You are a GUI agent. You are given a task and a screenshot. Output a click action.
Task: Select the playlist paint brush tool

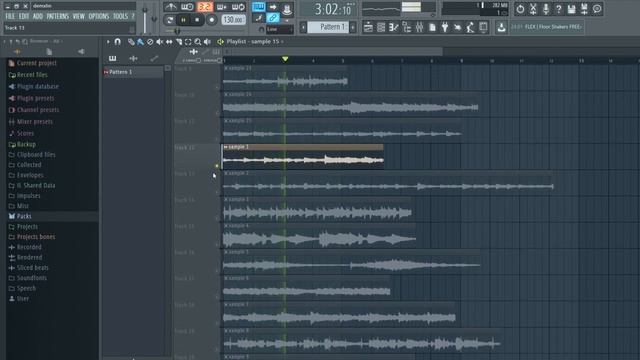(x=140, y=42)
